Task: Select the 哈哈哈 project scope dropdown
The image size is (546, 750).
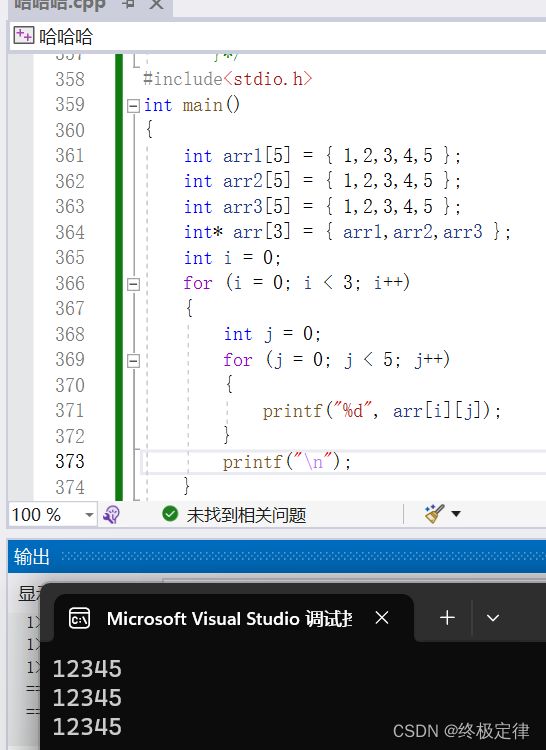Action: coord(278,36)
